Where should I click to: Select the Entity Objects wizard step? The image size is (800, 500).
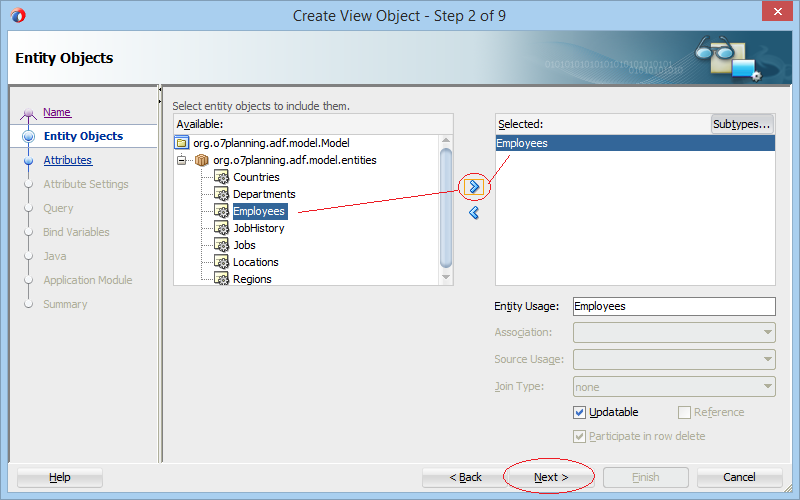pyautogui.click(x=83, y=136)
